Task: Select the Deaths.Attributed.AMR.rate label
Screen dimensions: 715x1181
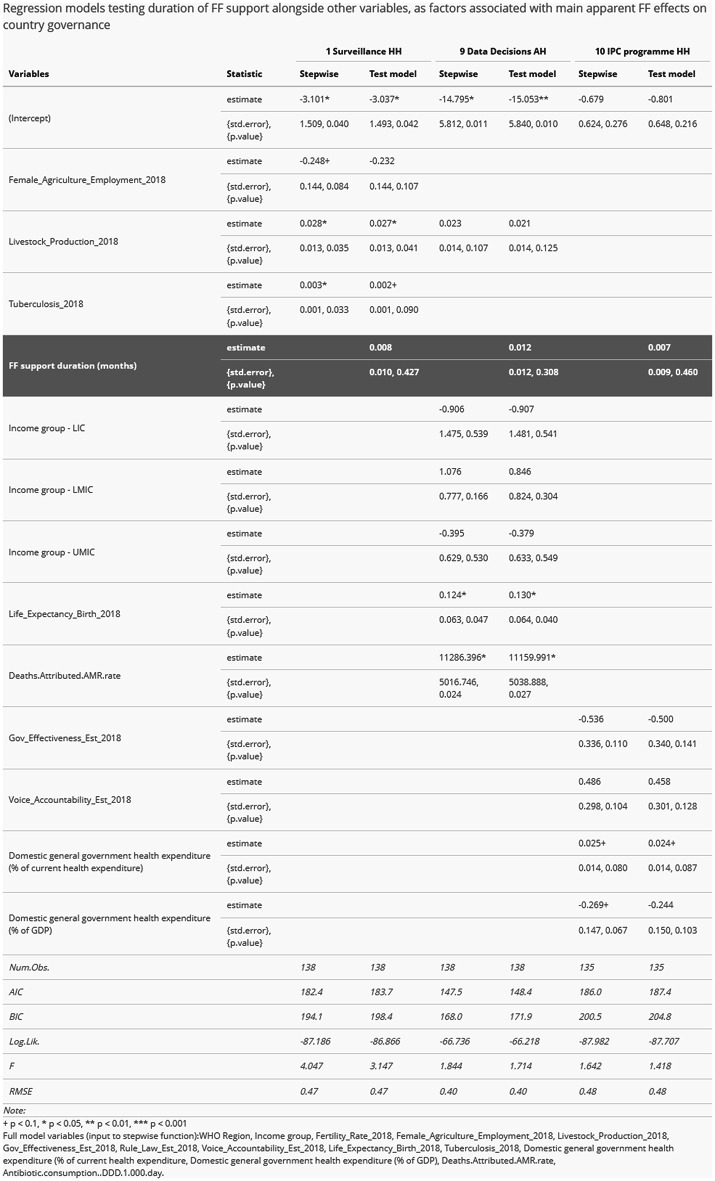Action: tap(64, 676)
